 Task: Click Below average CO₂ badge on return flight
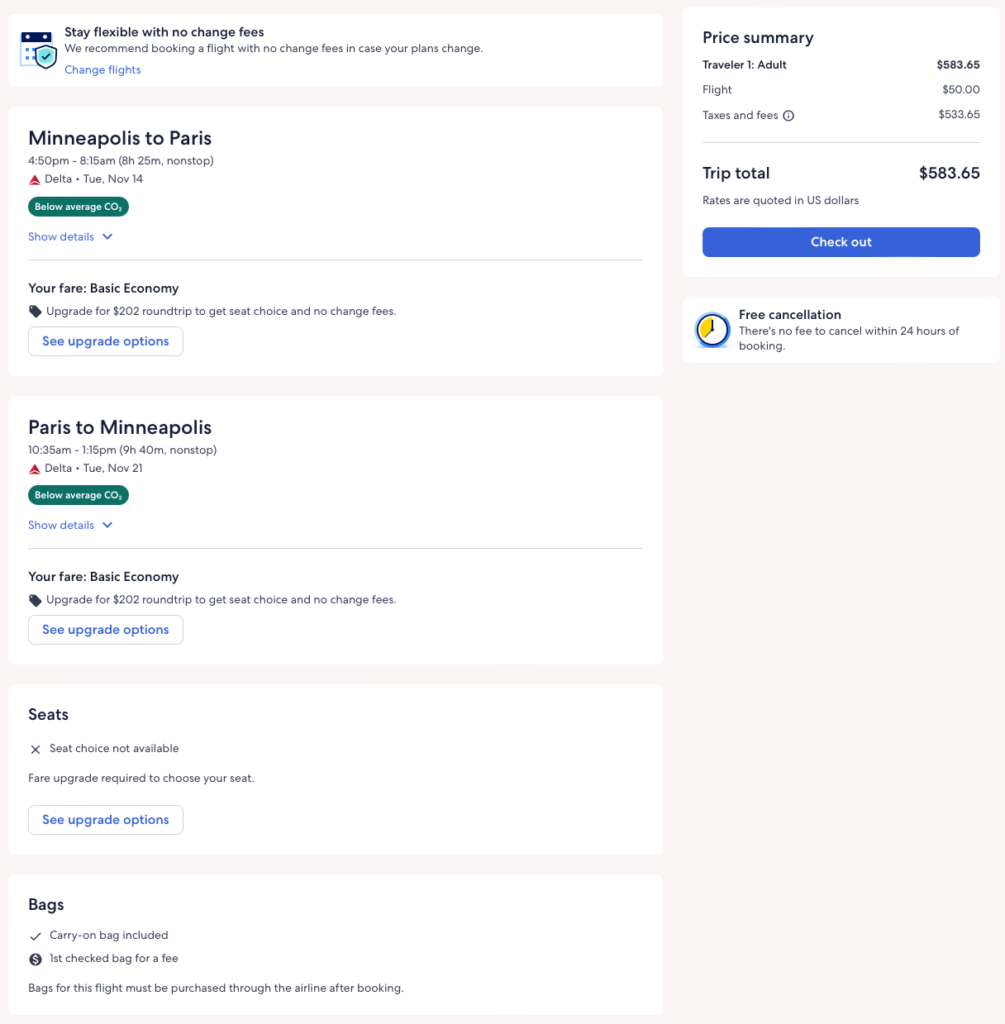coord(78,495)
